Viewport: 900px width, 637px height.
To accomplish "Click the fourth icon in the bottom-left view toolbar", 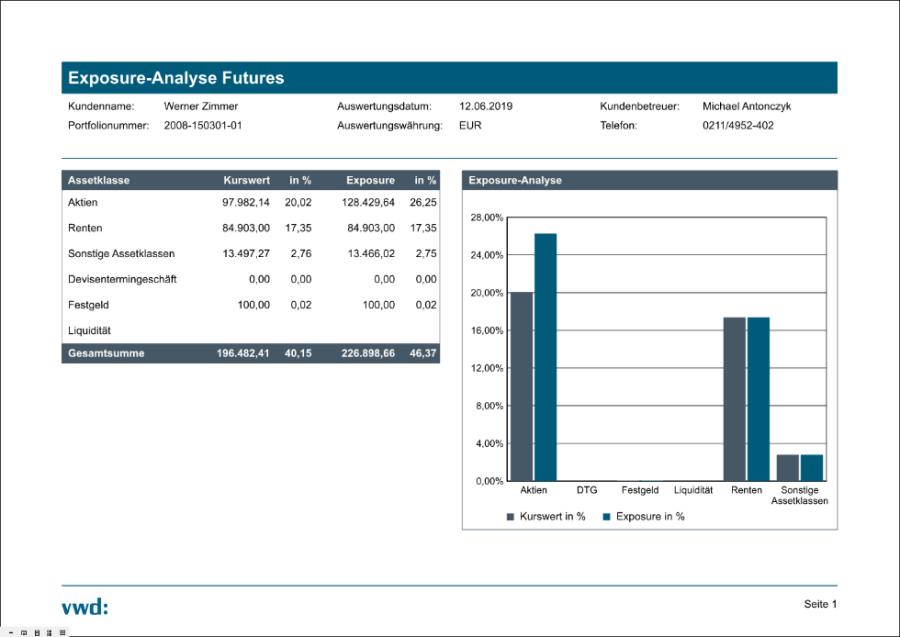I will (x=49, y=632).
